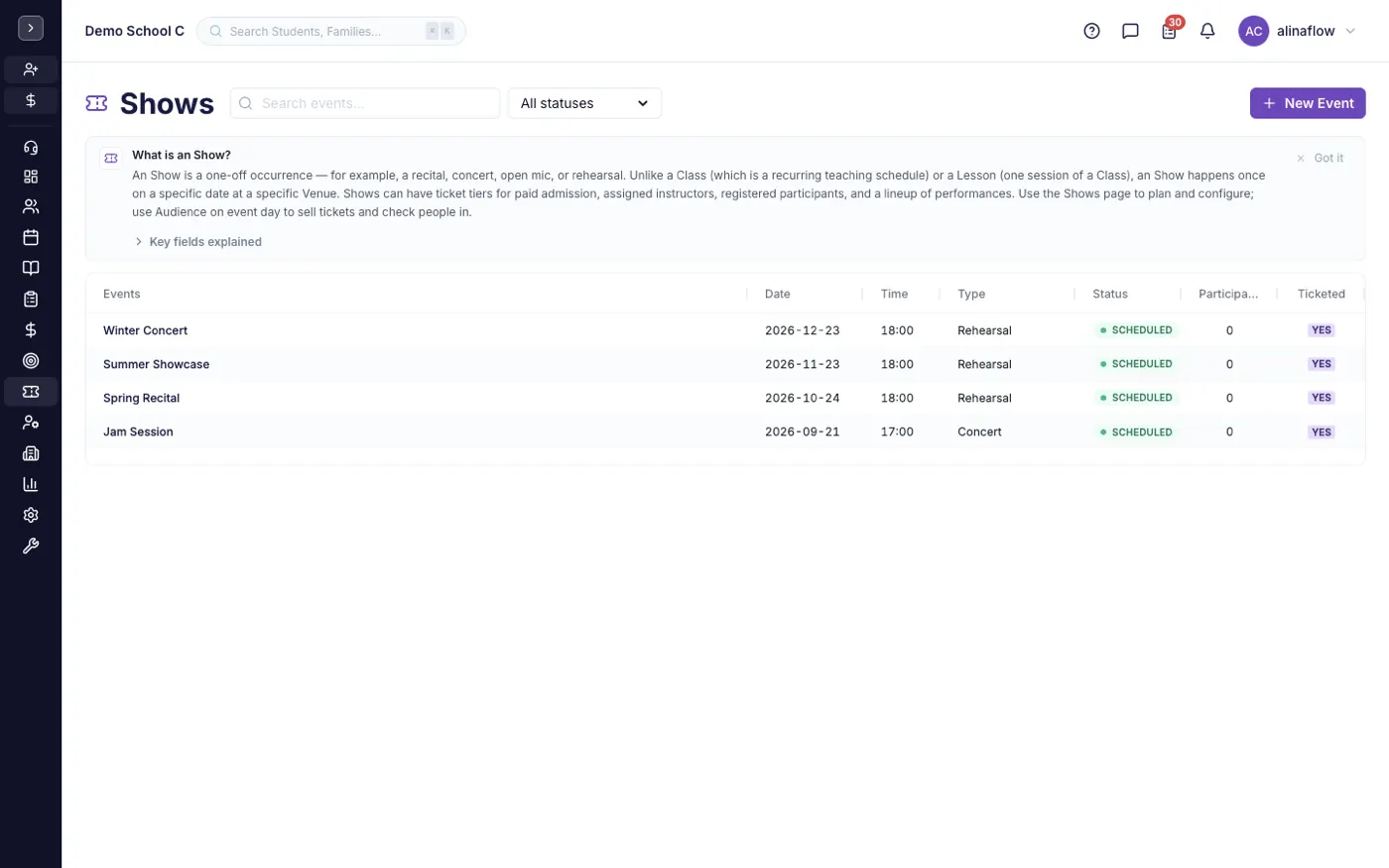Sort by the Time column header
The height and width of the screenshot is (868, 1389).
click(x=894, y=294)
